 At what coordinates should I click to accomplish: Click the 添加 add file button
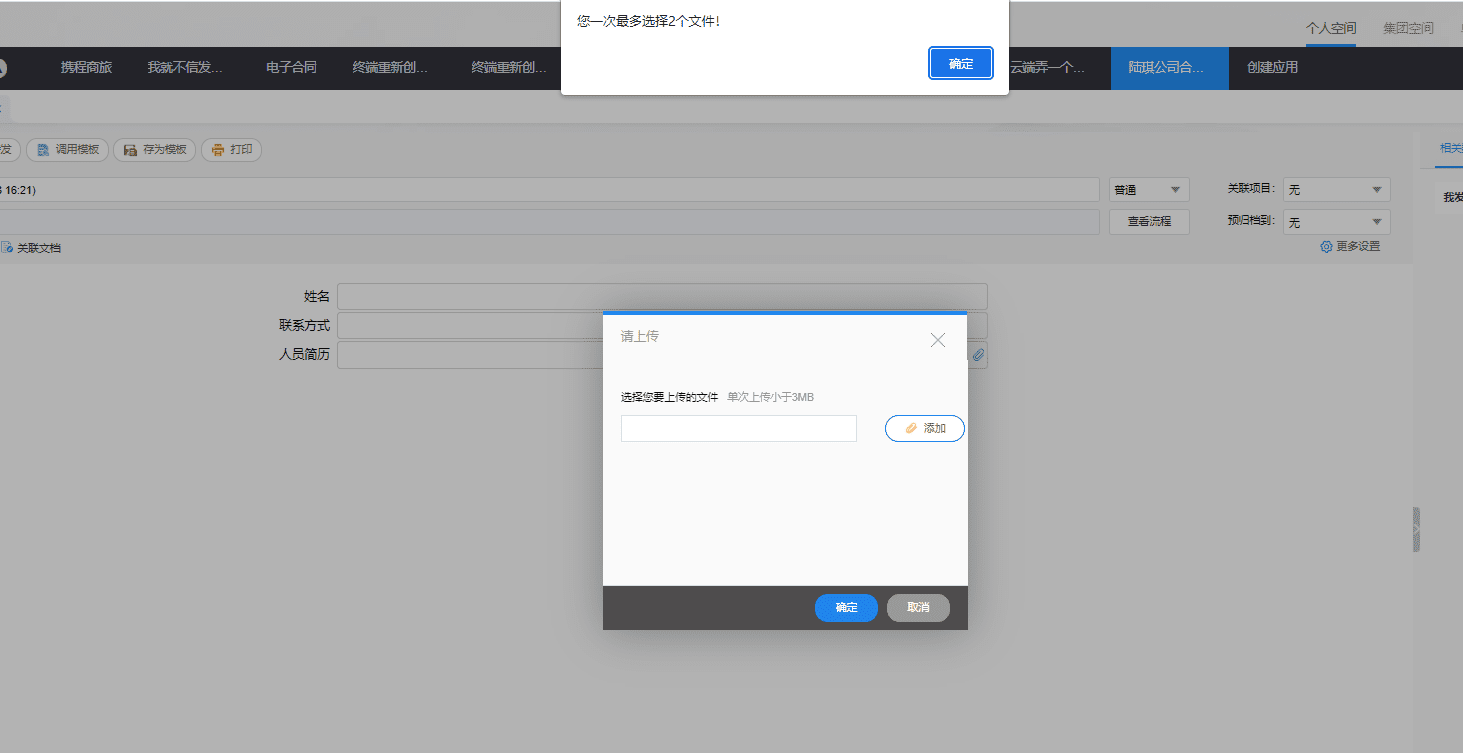[x=925, y=428]
